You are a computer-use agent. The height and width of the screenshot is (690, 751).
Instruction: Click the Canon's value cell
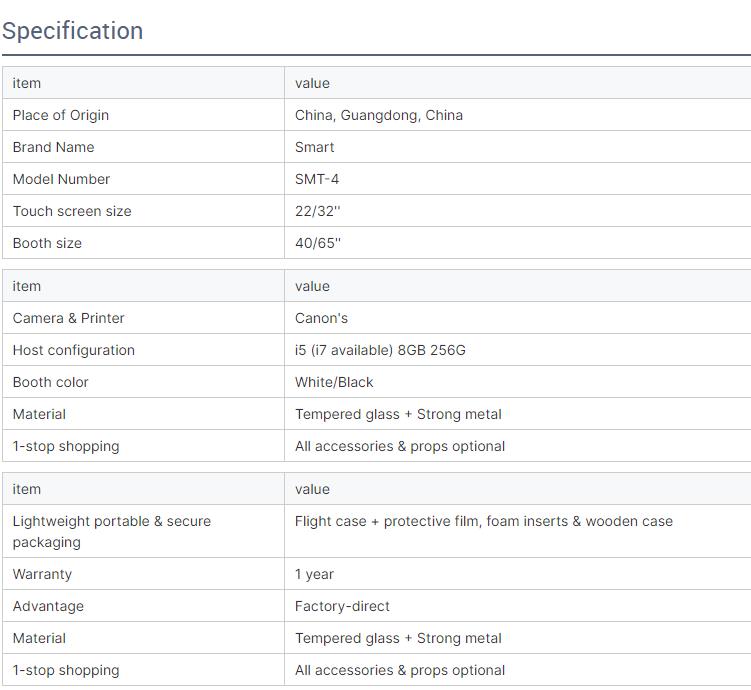[321, 318]
